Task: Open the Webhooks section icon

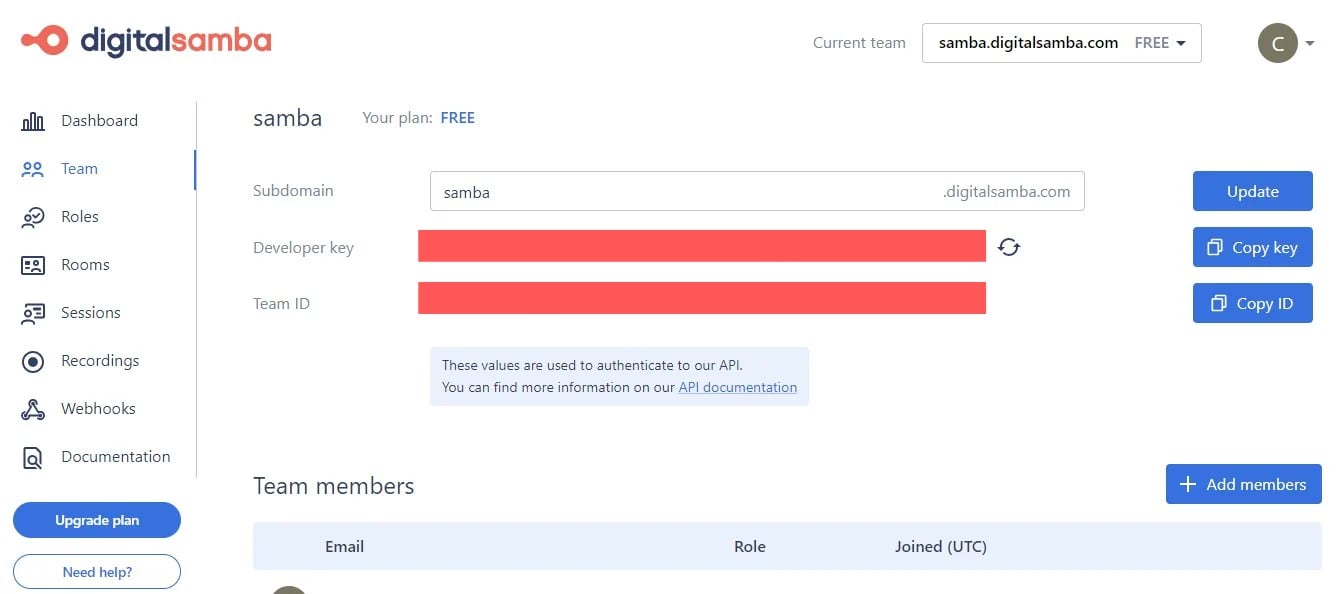Action: (33, 408)
